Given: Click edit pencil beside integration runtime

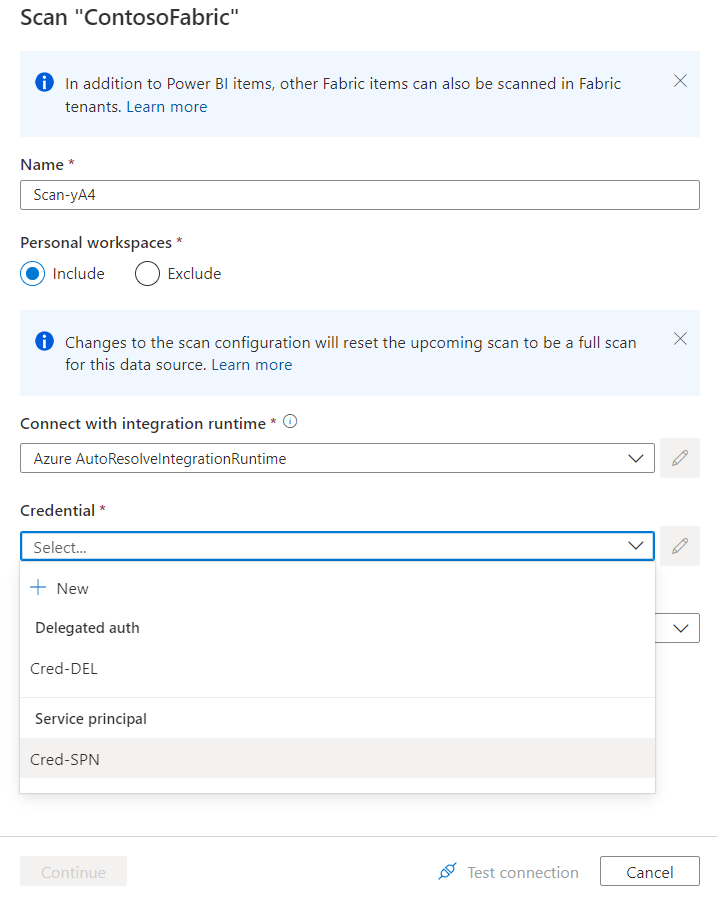Looking at the screenshot, I should pyautogui.click(x=680, y=458).
